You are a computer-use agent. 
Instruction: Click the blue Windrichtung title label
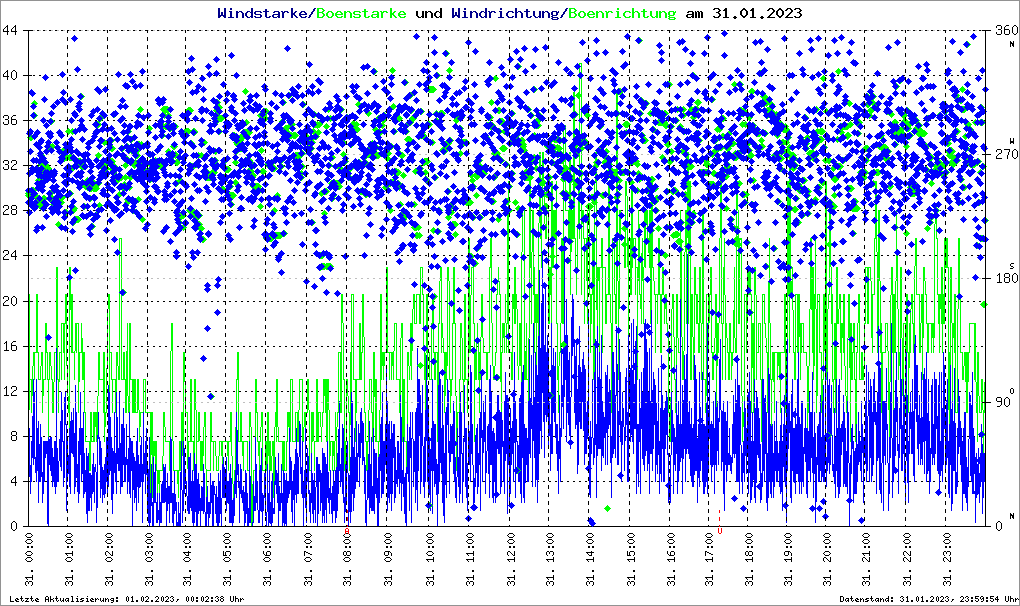pyautogui.click(x=506, y=13)
